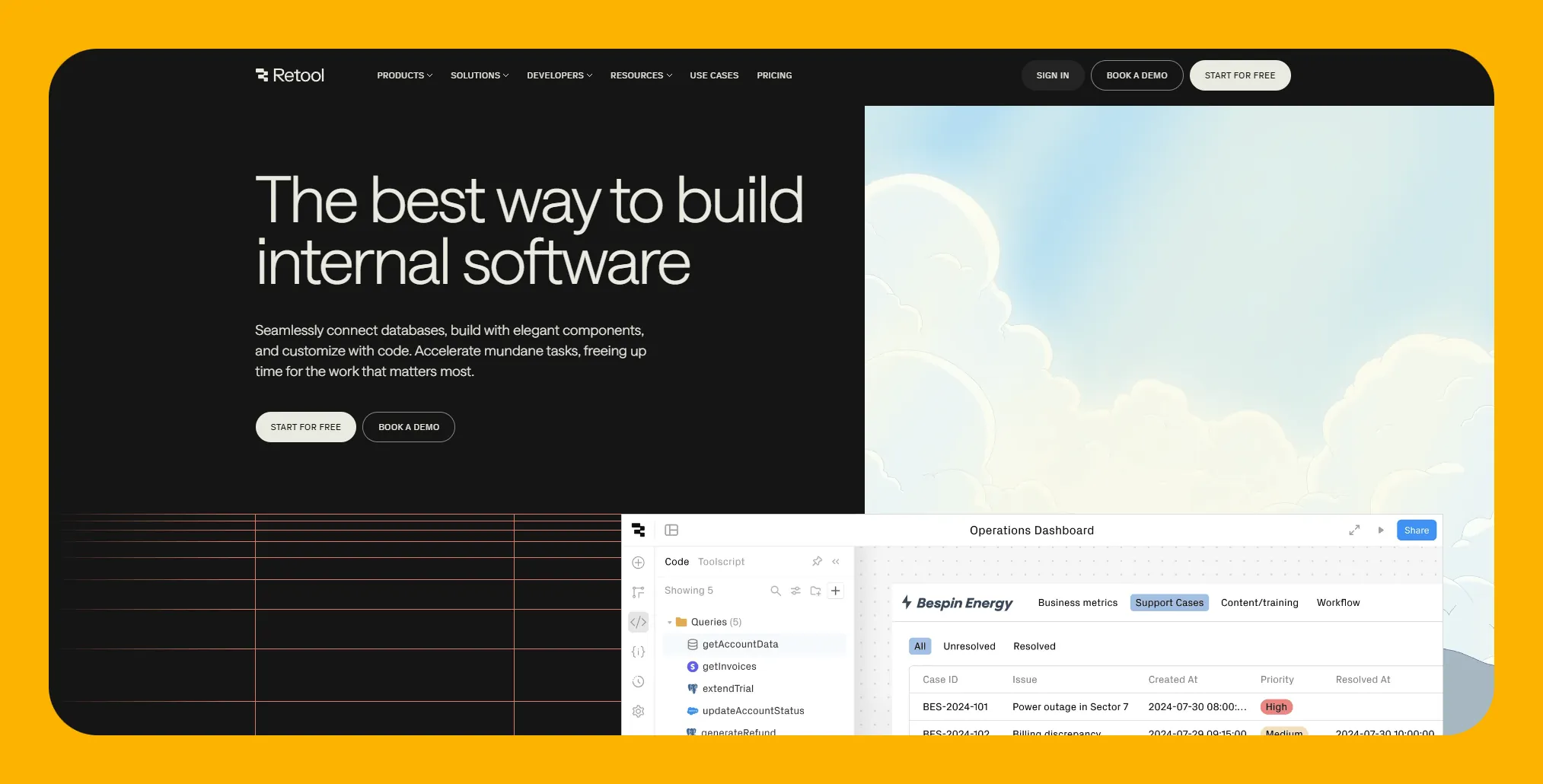Click the settings gear in editor sidebar

coord(638,711)
